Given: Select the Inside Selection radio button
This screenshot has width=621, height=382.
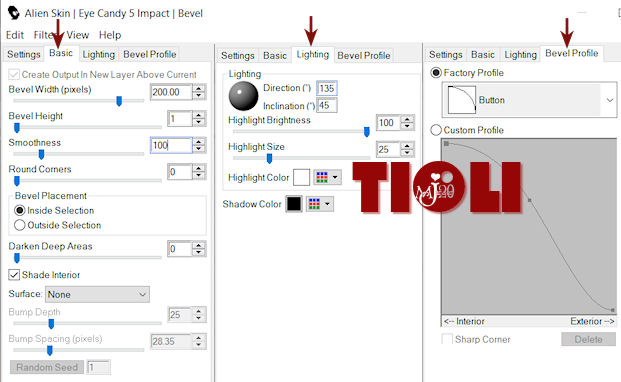Looking at the screenshot, I should click(x=19, y=210).
